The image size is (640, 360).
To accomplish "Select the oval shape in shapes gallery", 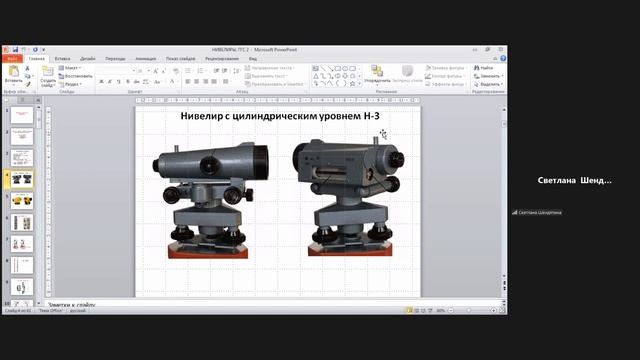I will pos(345,68).
